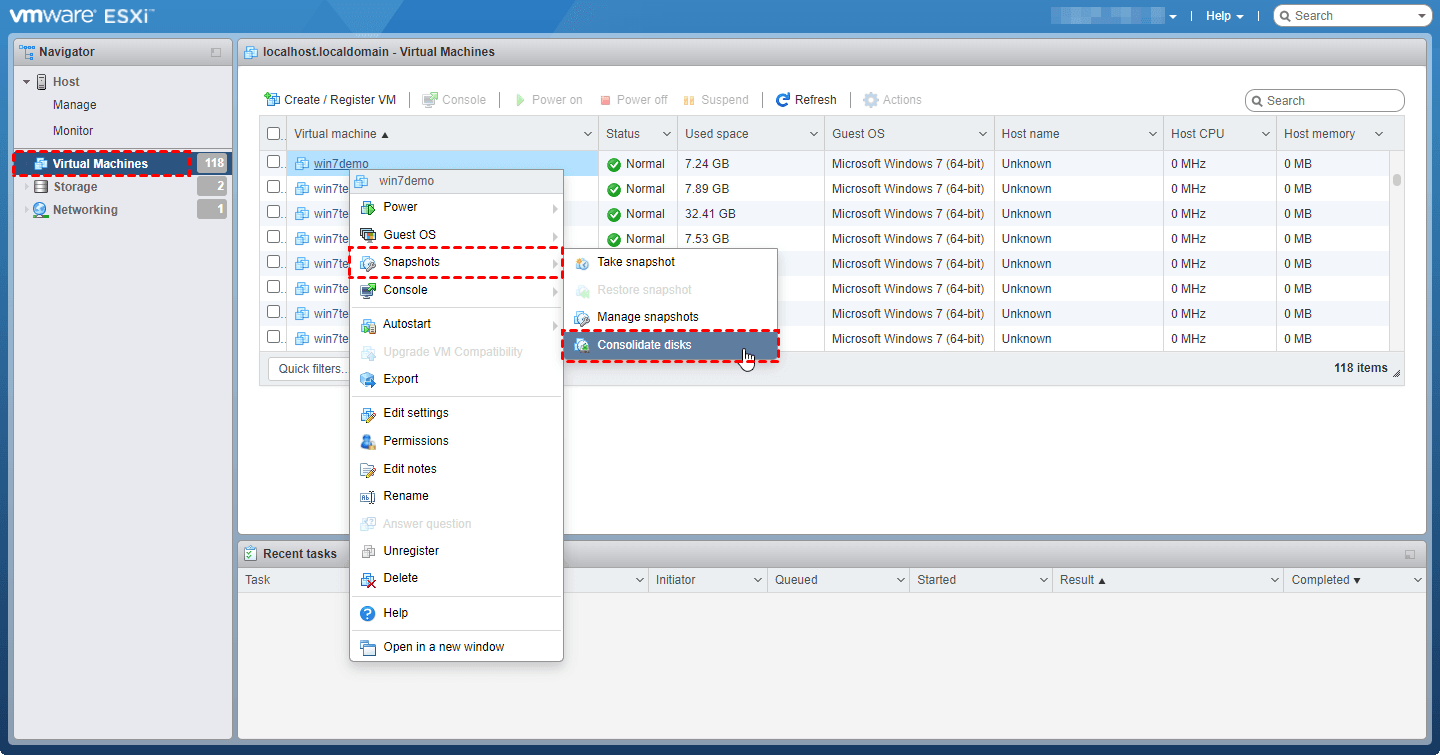This screenshot has width=1440, height=755.
Task: Check the box for the 7.53 GB row
Action: tap(274, 236)
